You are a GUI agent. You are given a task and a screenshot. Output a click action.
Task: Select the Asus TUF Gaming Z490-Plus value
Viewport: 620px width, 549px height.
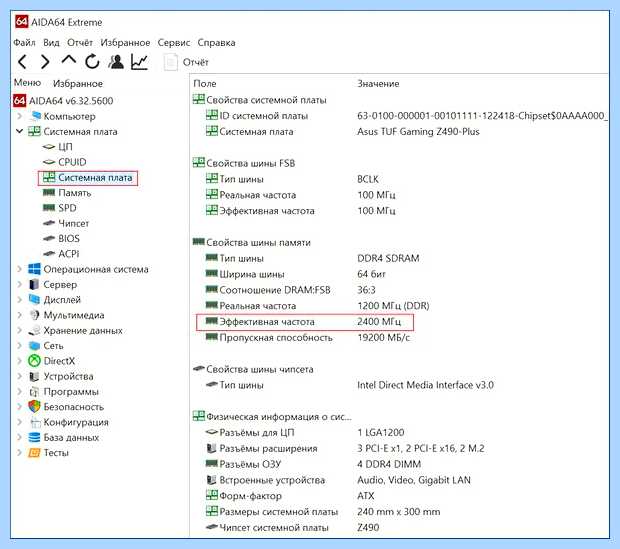[418, 131]
